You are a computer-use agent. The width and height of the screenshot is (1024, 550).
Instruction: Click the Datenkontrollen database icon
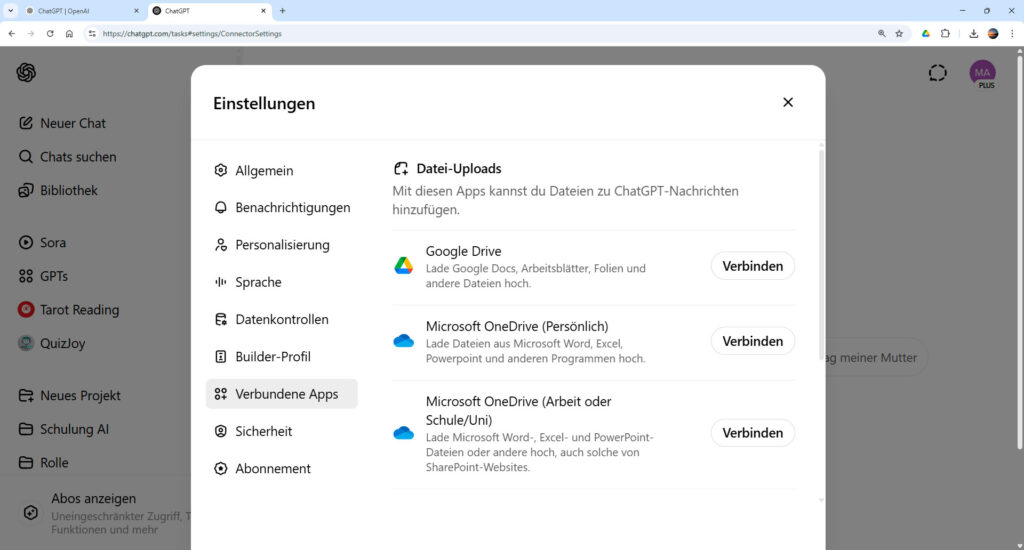coord(221,319)
